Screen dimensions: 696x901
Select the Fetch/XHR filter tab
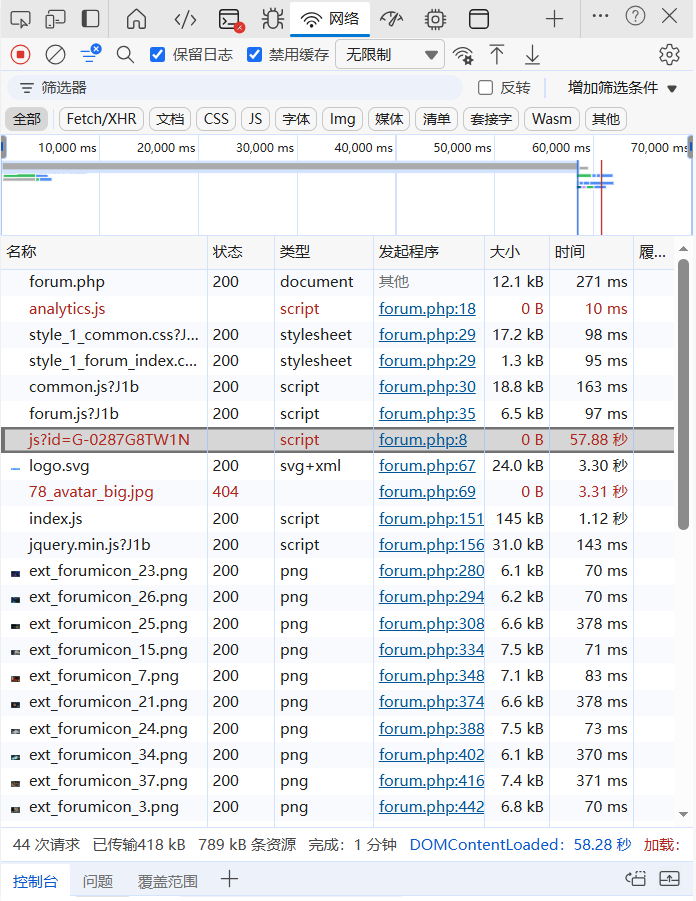tap(101, 119)
